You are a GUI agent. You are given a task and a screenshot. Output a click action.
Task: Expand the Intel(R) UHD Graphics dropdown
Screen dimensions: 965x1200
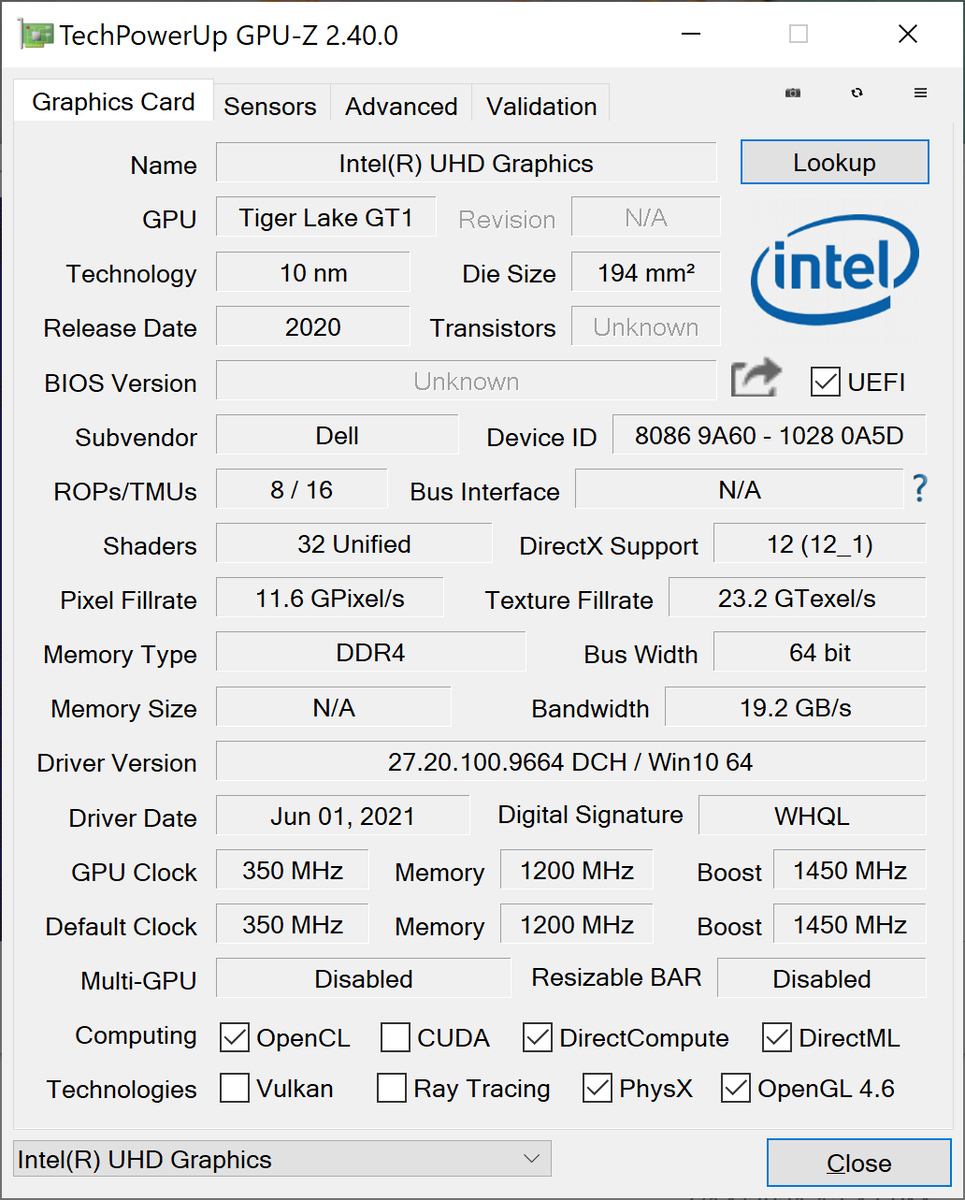(282, 1160)
